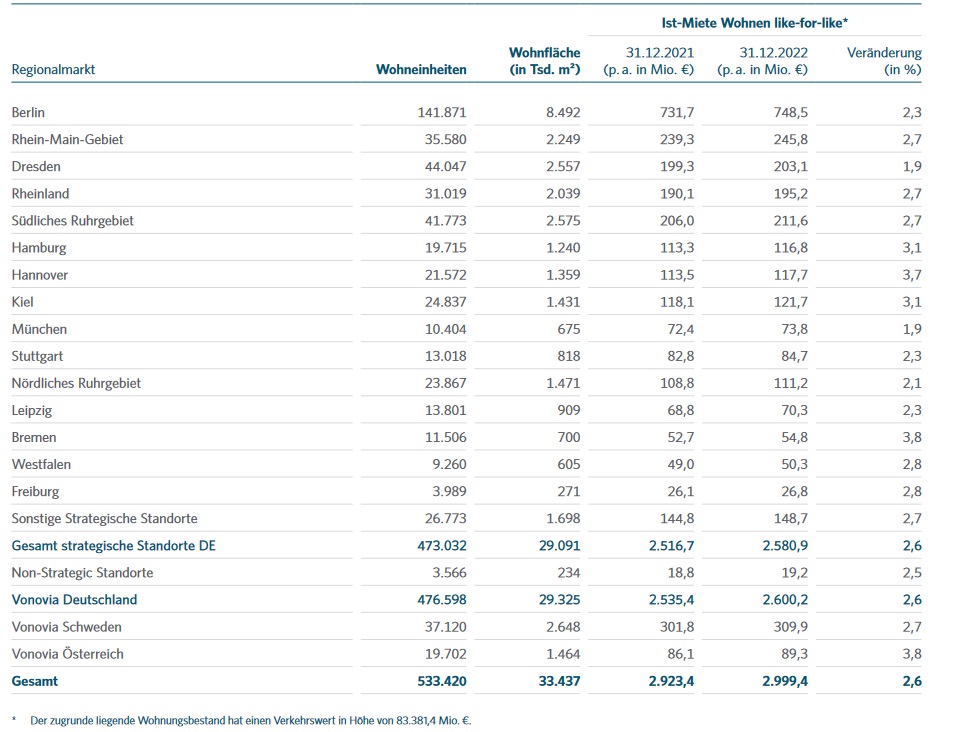
Task: Click the Vonovia Österreich row label
Action: click(x=68, y=654)
